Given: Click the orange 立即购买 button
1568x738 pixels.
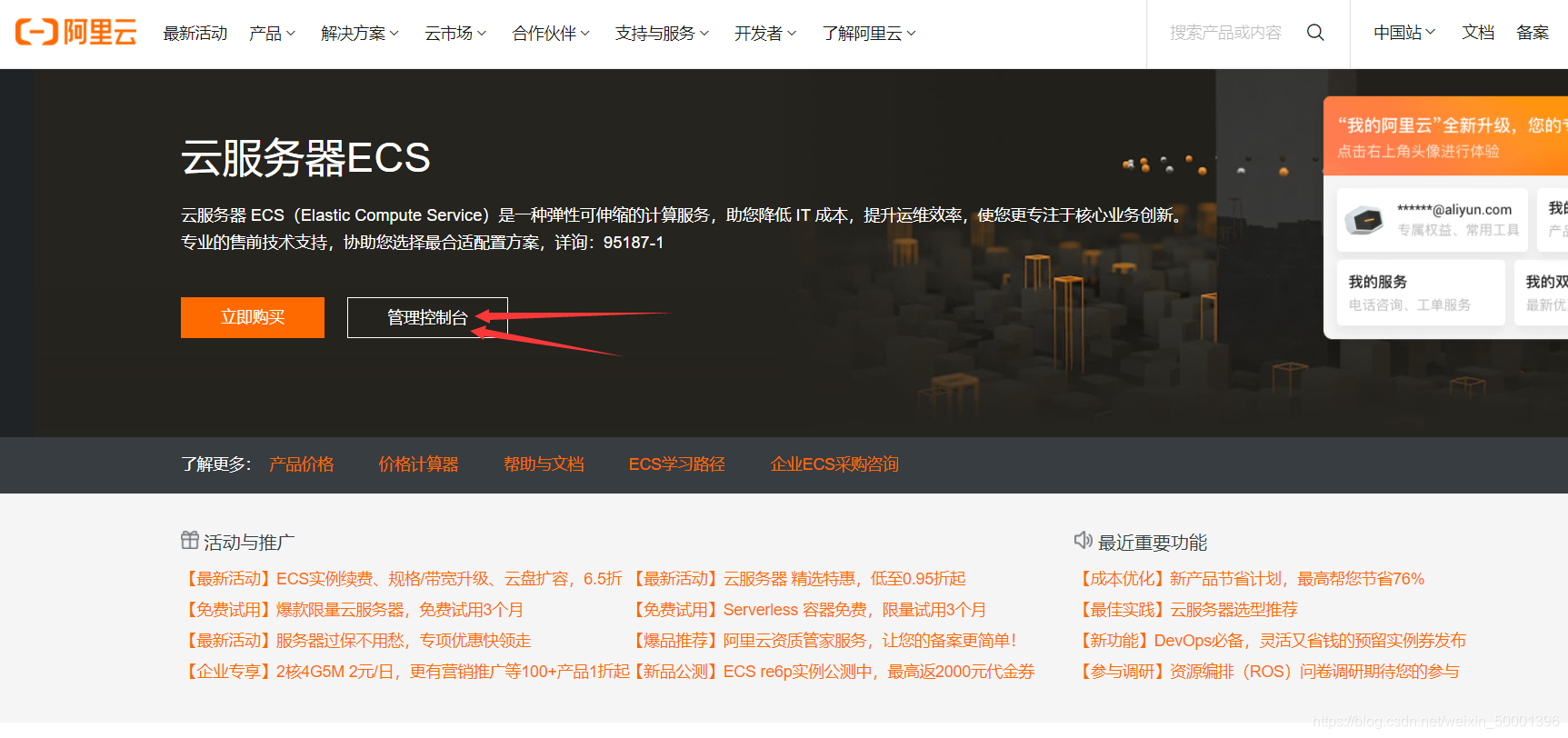Looking at the screenshot, I should [x=253, y=317].
